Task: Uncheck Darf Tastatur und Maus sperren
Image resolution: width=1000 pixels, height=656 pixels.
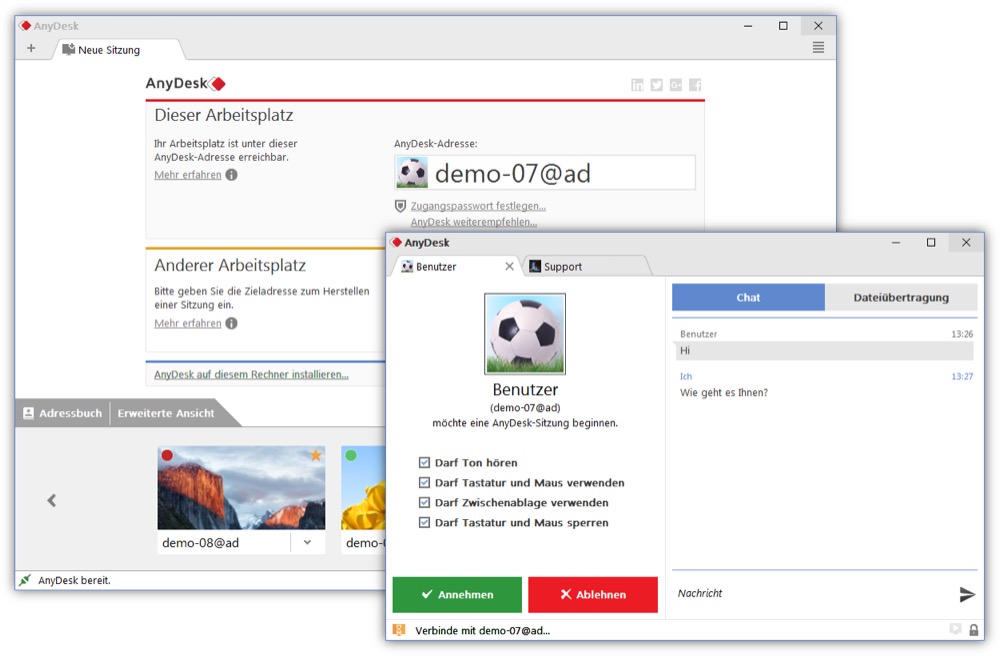Action: click(x=424, y=522)
